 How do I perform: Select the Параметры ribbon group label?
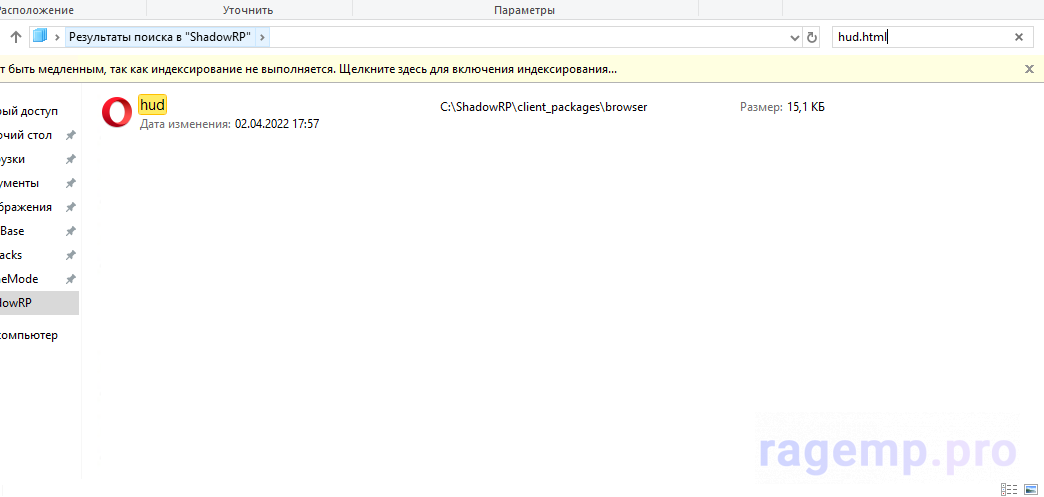click(x=524, y=10)
